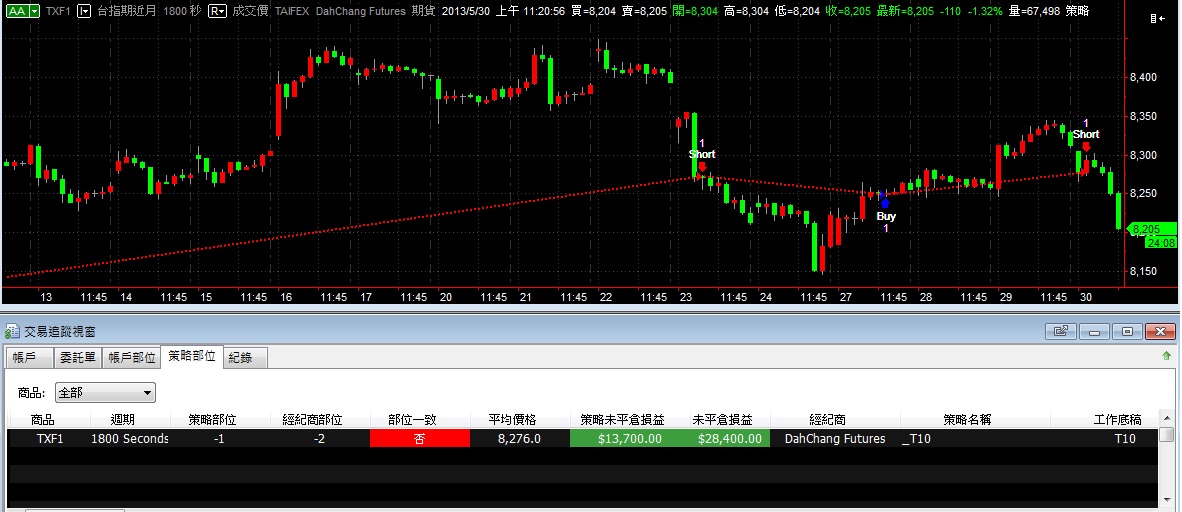
Task: Click the 24:08 countdown label on price axis
Action: [x=1160, y=243]
